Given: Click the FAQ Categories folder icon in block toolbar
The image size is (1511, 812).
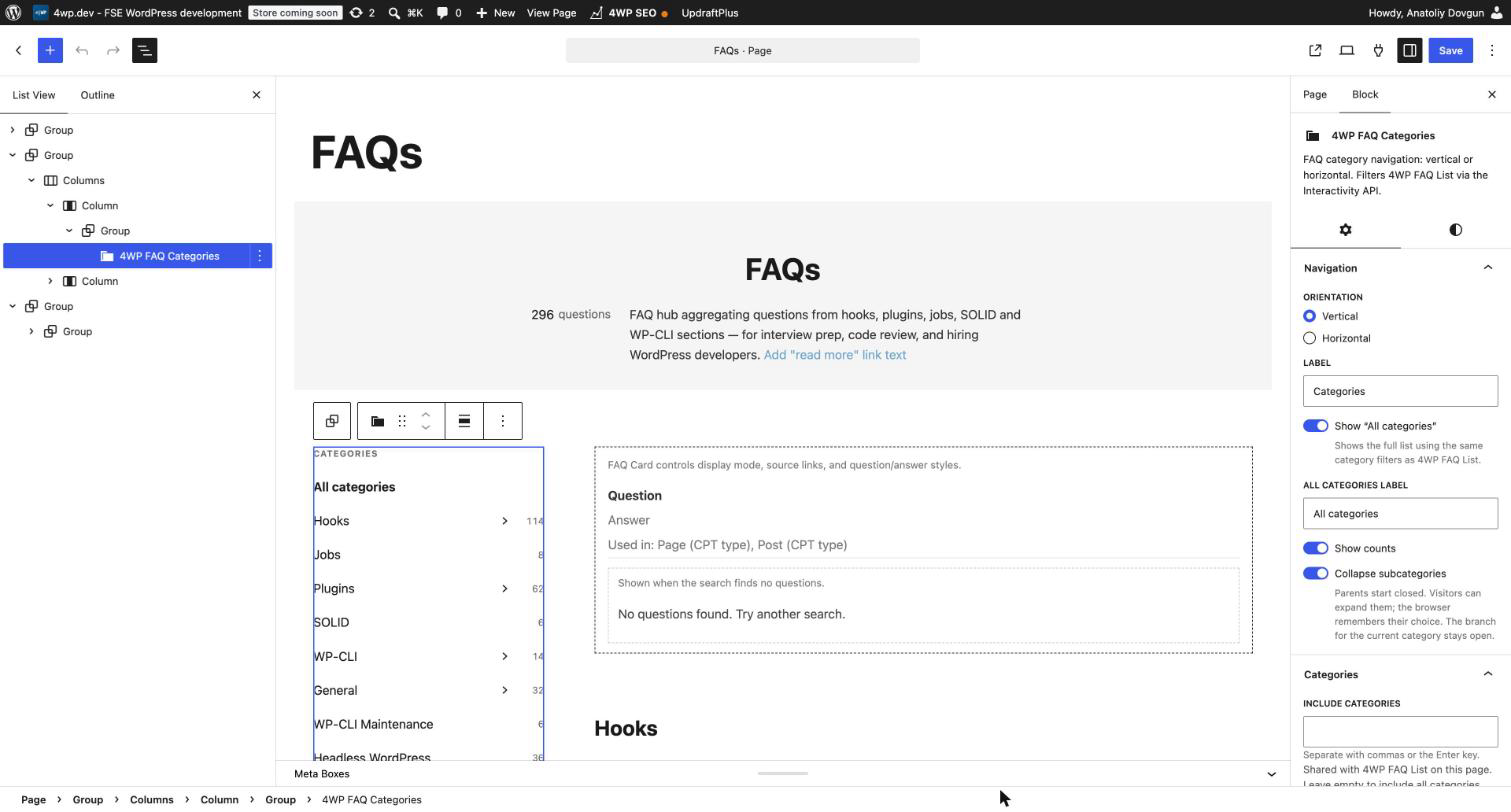Looking at the screenshot, I should [377, 421].
